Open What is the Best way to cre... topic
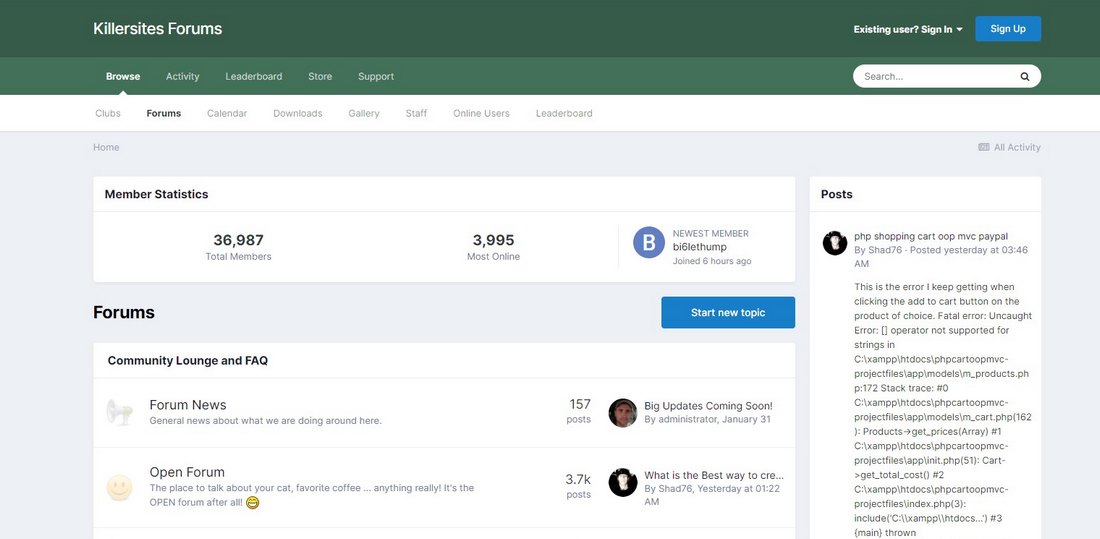 [713, 475]
